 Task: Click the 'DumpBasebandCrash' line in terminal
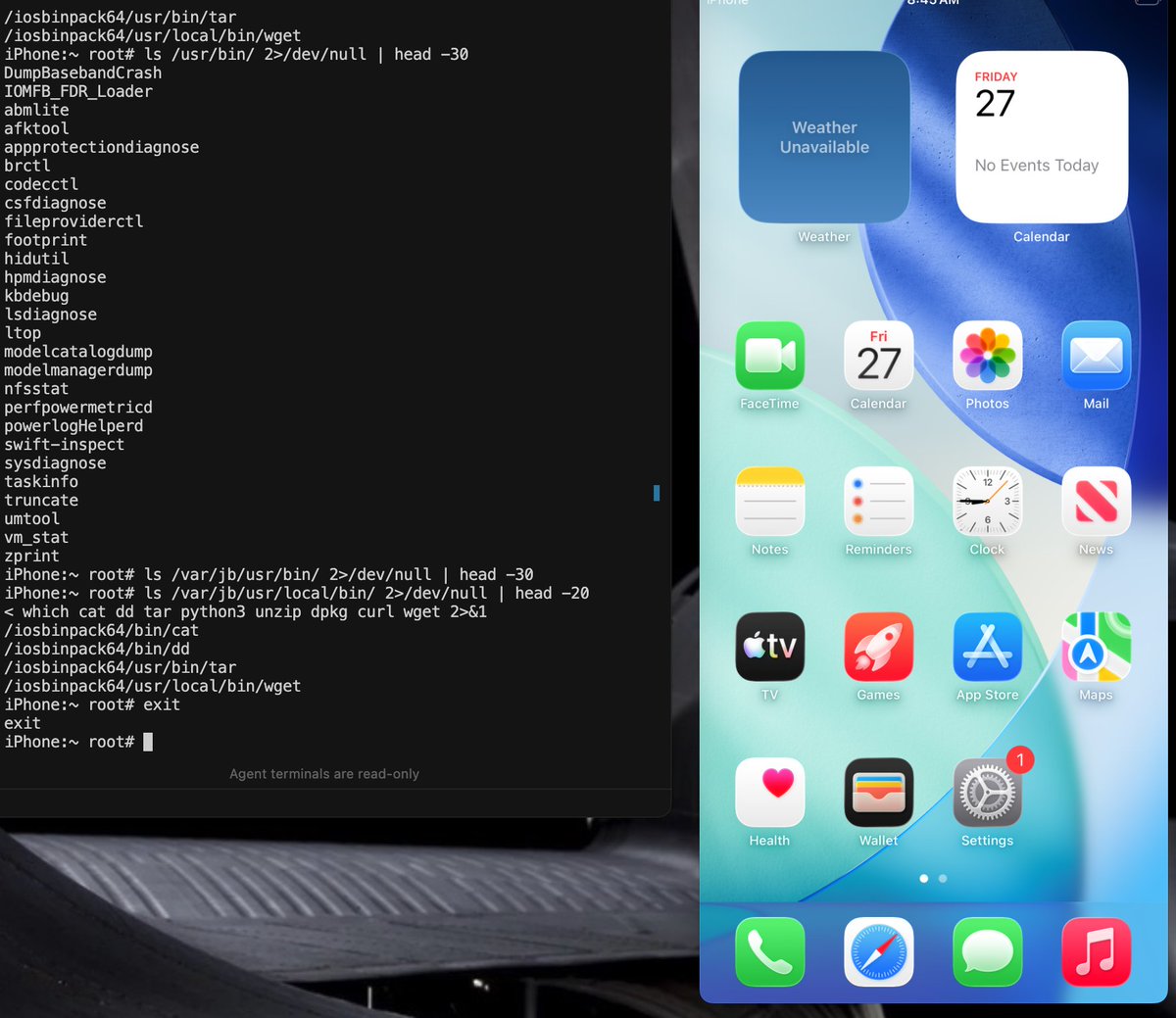[83, 73]
